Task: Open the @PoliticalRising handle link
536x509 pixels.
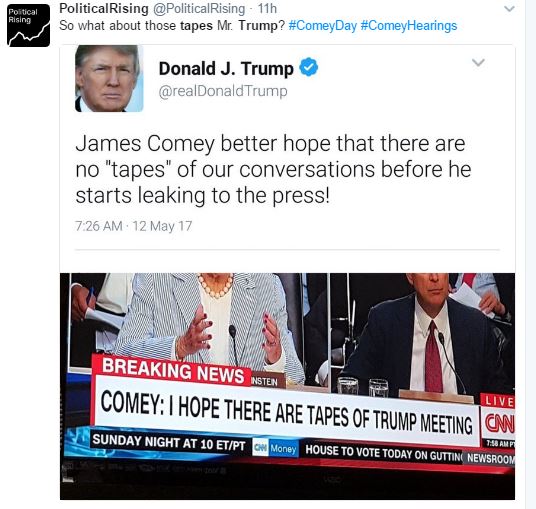Action: point(199,9)
